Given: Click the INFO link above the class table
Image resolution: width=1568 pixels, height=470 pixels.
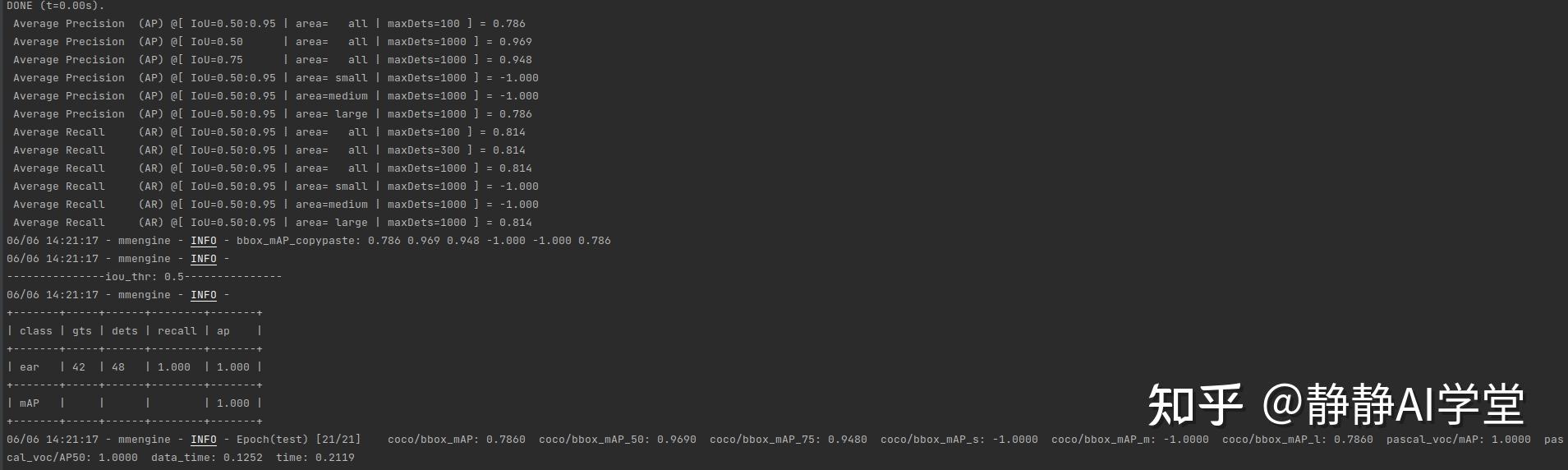Looking at the screenshot, I should (204, 295).
